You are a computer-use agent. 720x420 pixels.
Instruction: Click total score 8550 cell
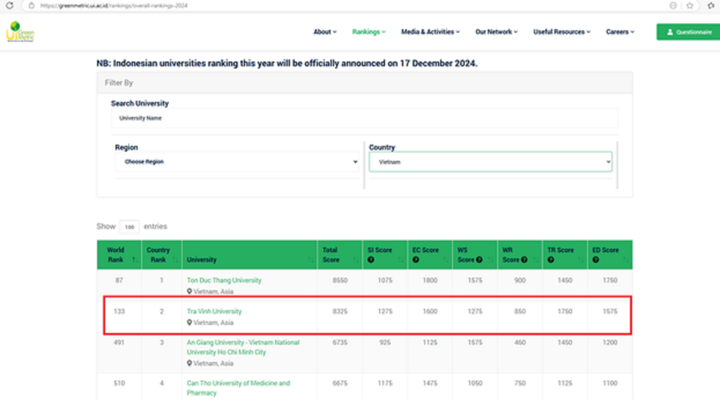pyautogui.click(x=340, y=280)
